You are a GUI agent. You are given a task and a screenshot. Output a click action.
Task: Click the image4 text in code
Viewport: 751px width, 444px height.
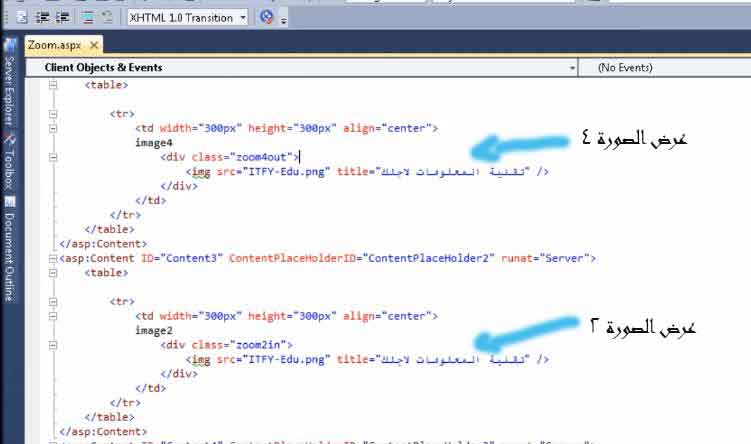click(x=155, y=143)
